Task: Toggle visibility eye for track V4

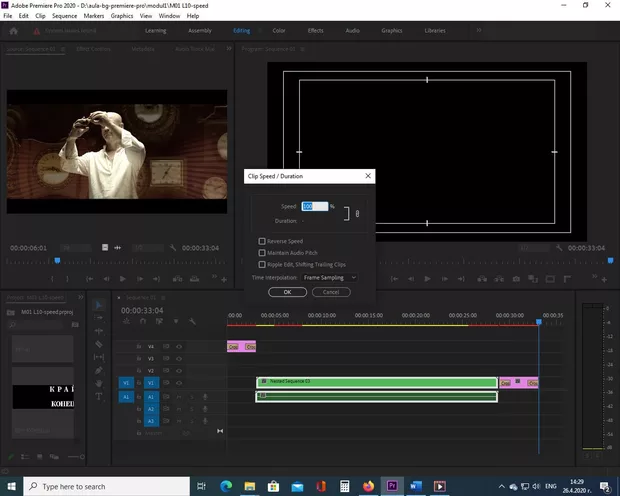Action: pos(179,346)
